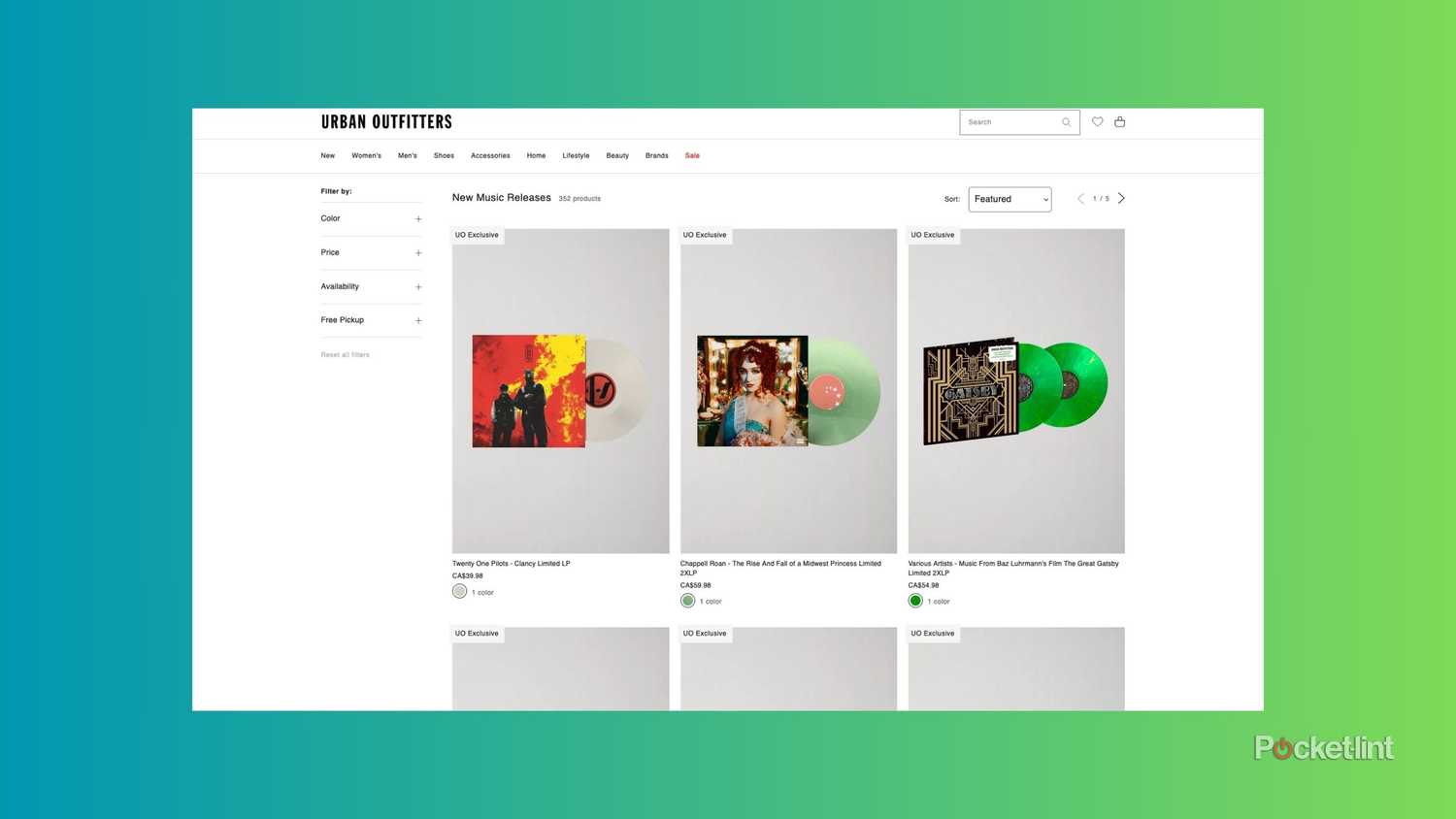Expand the Price filter plus icon
1456x819 pixels.
coord(417,252)
